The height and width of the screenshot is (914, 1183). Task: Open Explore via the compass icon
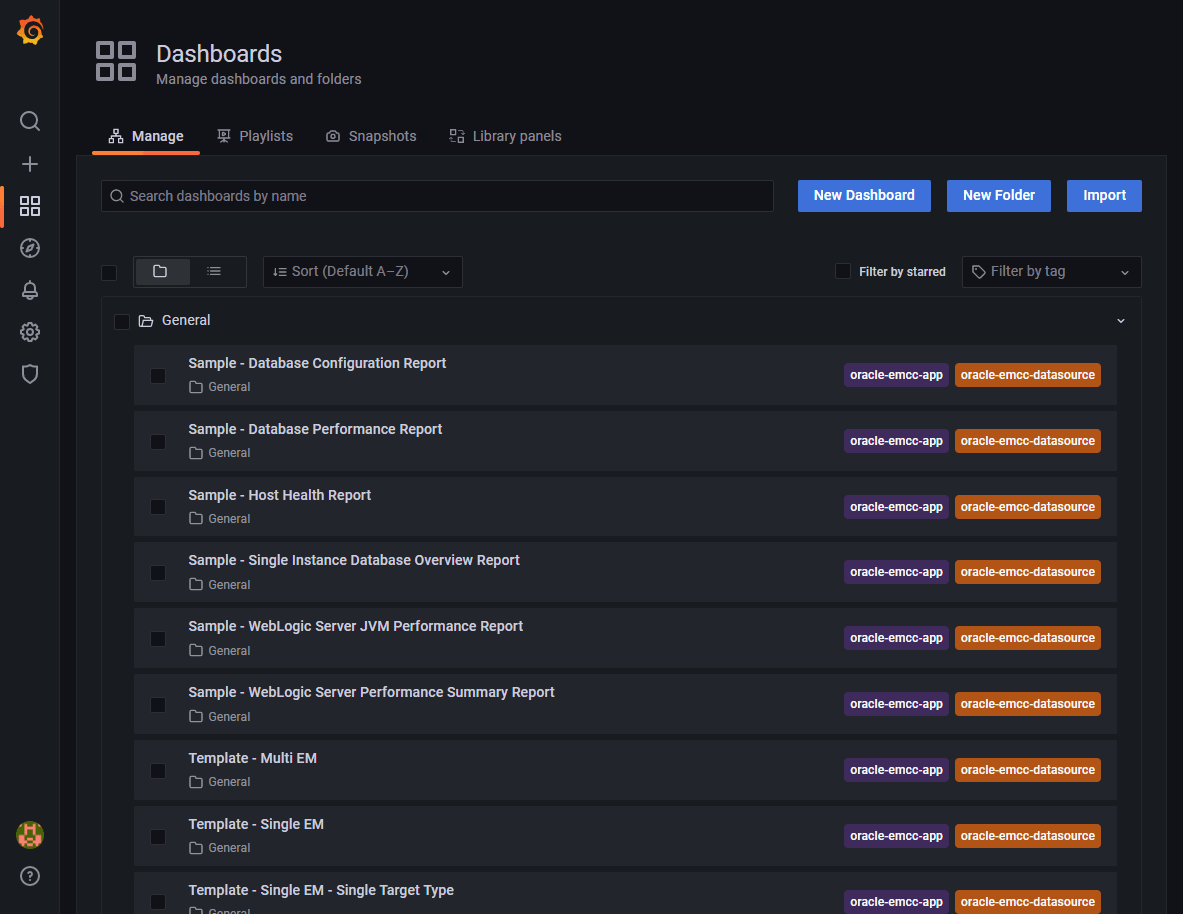click(29, 247)
